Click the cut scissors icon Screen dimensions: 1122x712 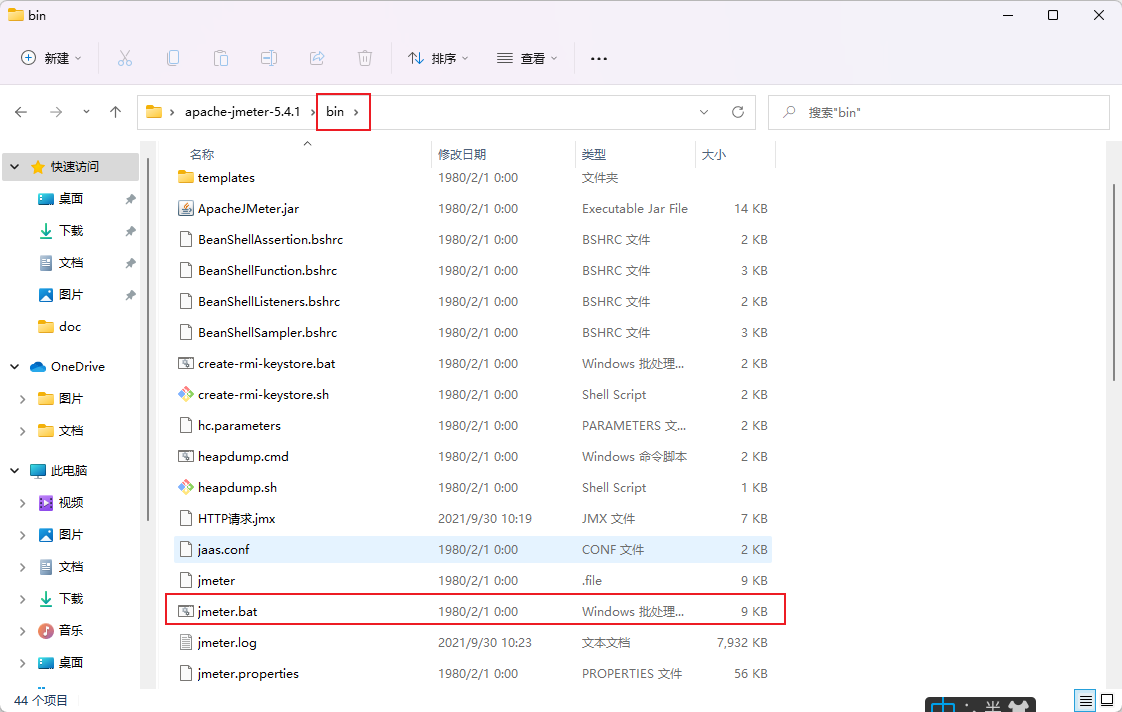(x=125, y=58)
